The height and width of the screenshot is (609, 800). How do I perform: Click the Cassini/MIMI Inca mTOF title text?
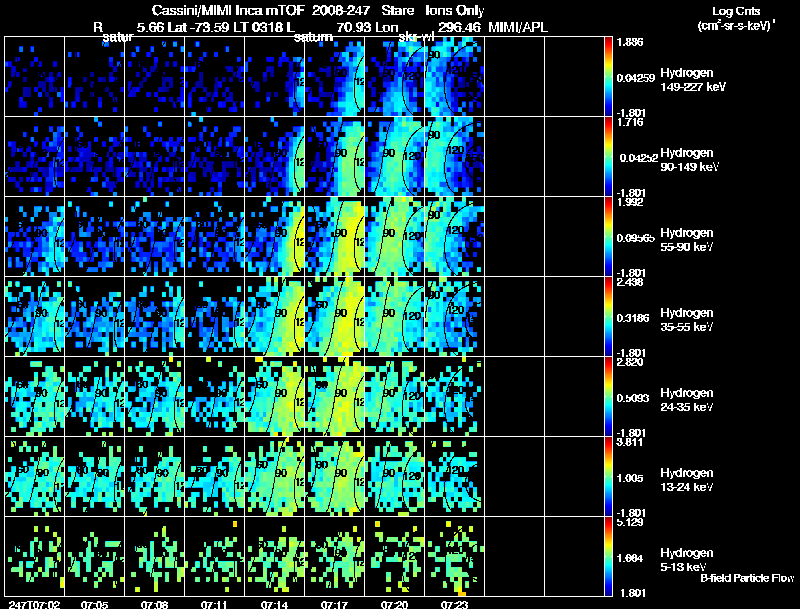coord(228,10)
